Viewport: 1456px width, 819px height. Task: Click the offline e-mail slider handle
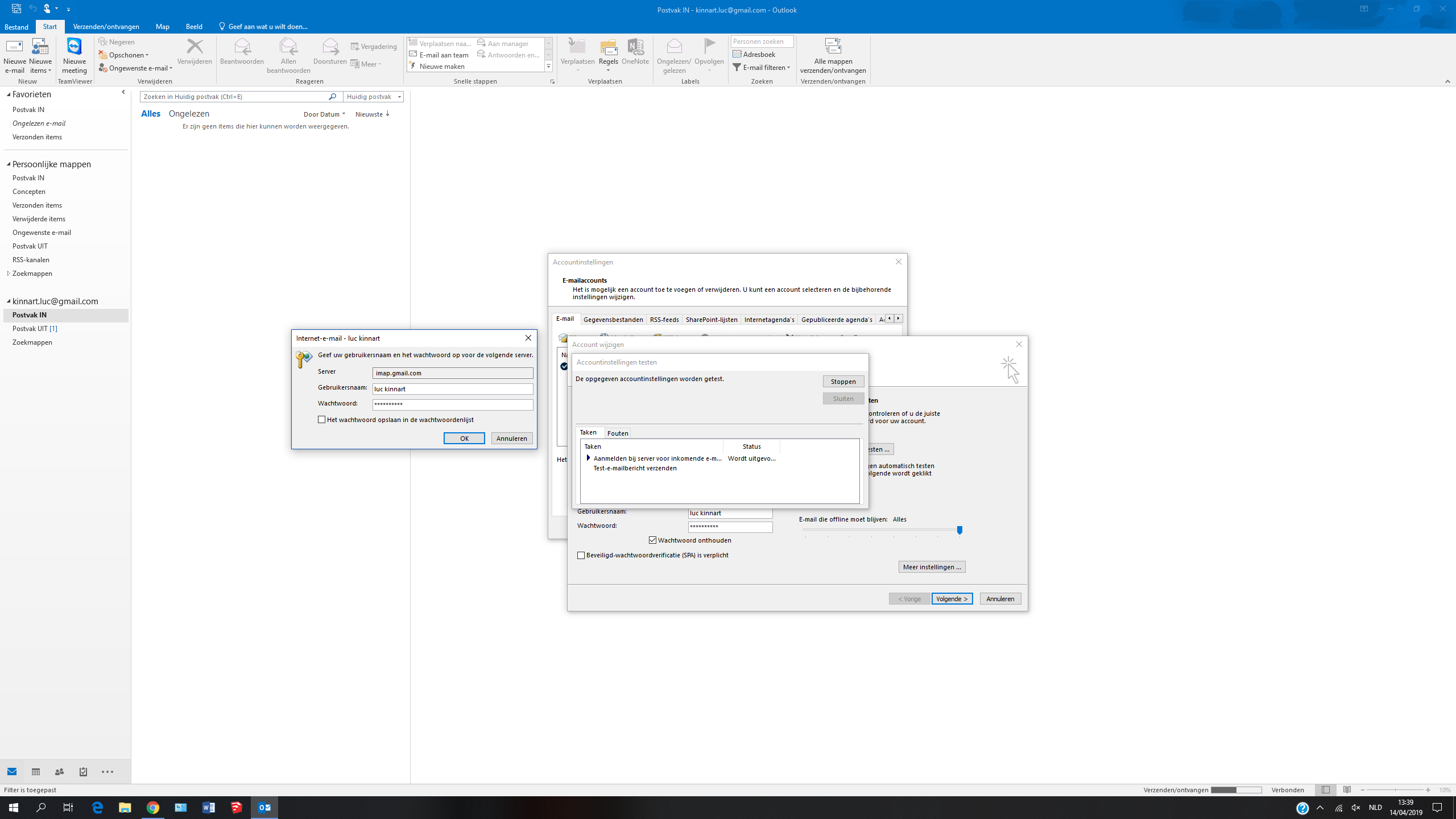click(959, 530)
